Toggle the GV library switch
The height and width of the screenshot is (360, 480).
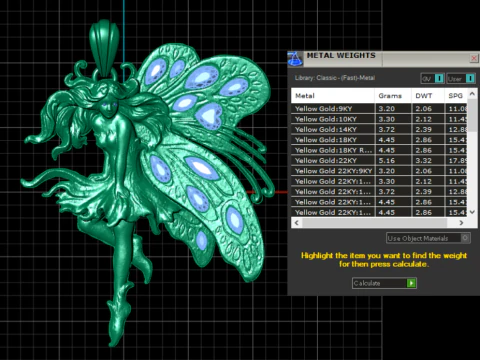pos(432,79)
